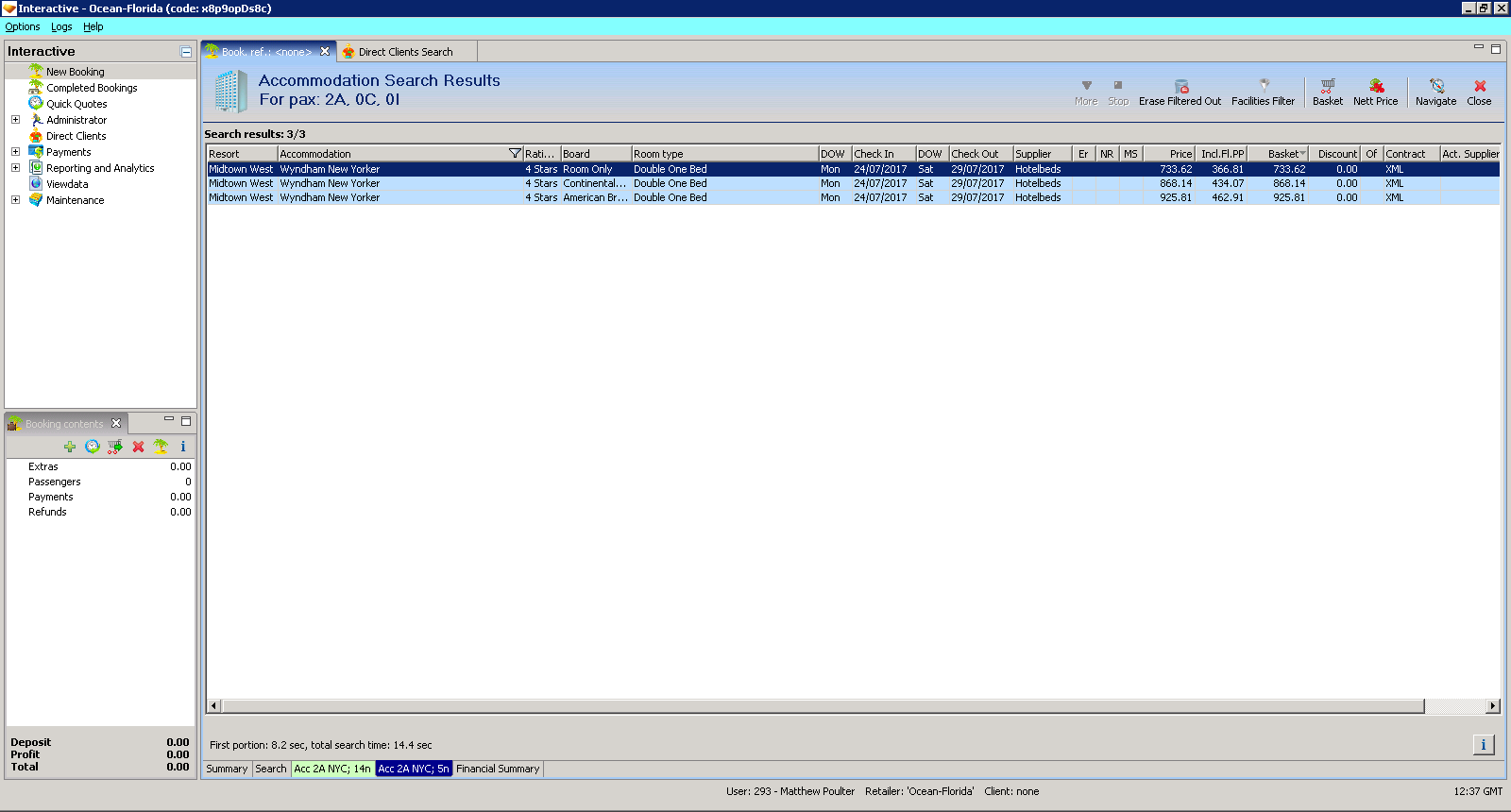The width and height of the screenshot is (1511, 812).
Task: Minimize the Booking contents panel
Action: (169, 419)
